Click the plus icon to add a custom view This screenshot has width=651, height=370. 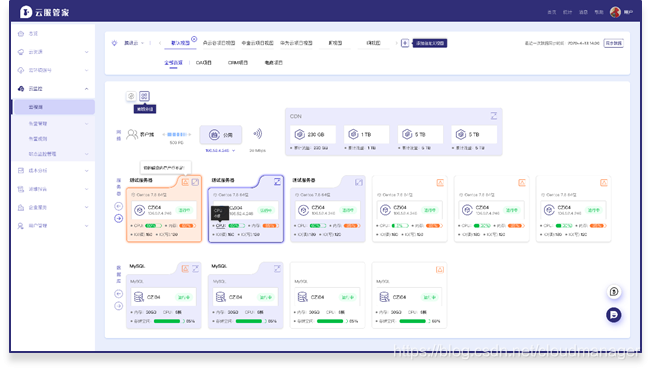(405, 43)
